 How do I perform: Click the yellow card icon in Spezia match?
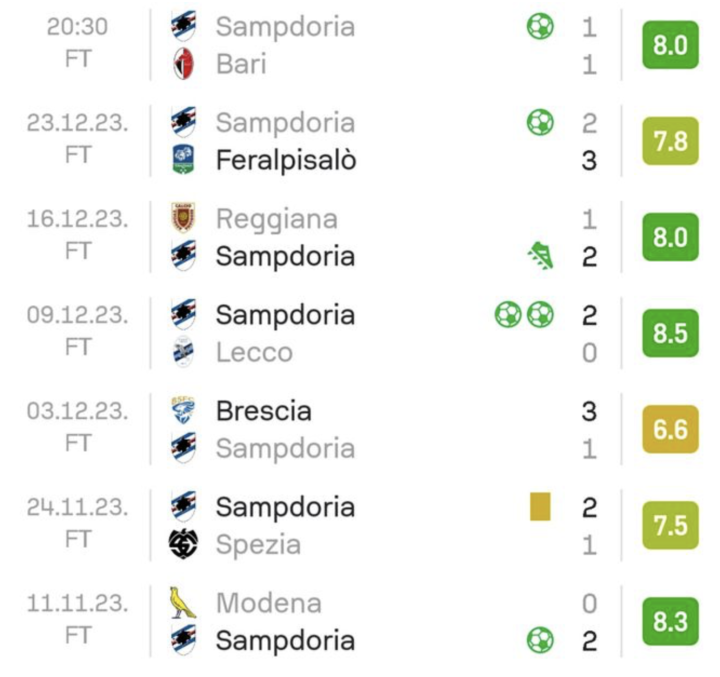point(540,507)
